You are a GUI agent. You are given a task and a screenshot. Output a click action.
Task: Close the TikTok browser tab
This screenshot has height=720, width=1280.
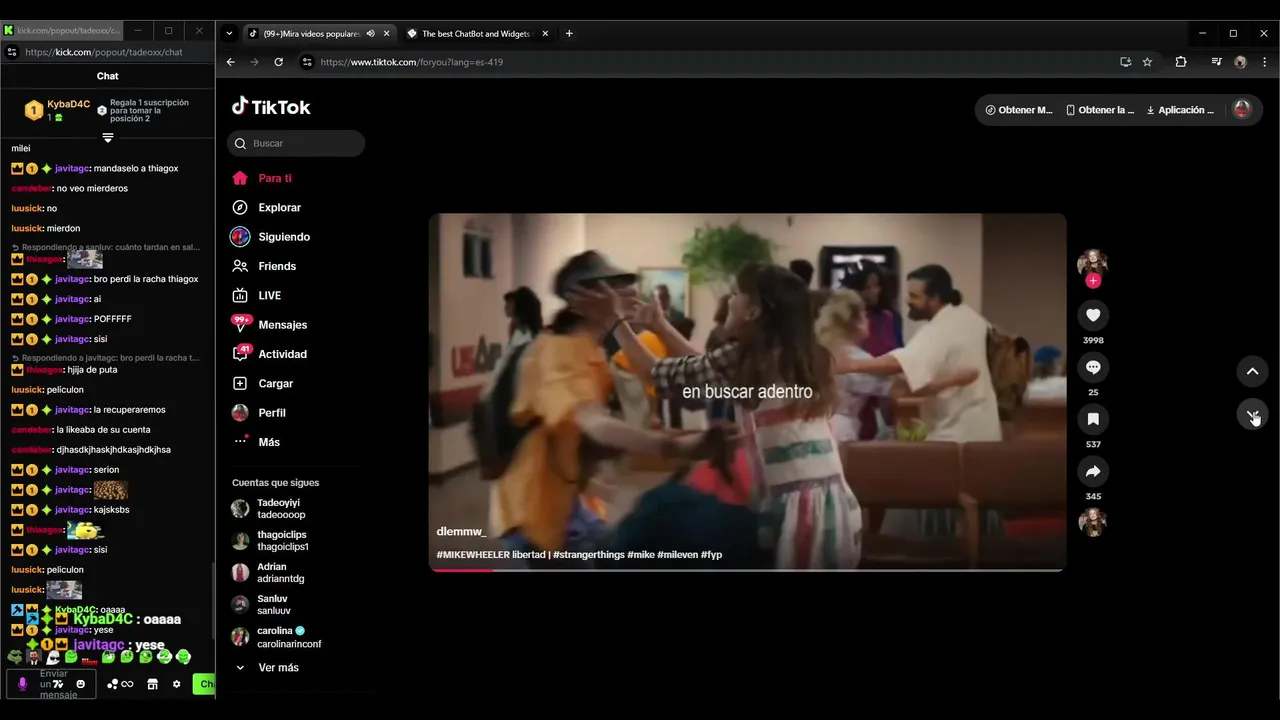tap(387, 33)
